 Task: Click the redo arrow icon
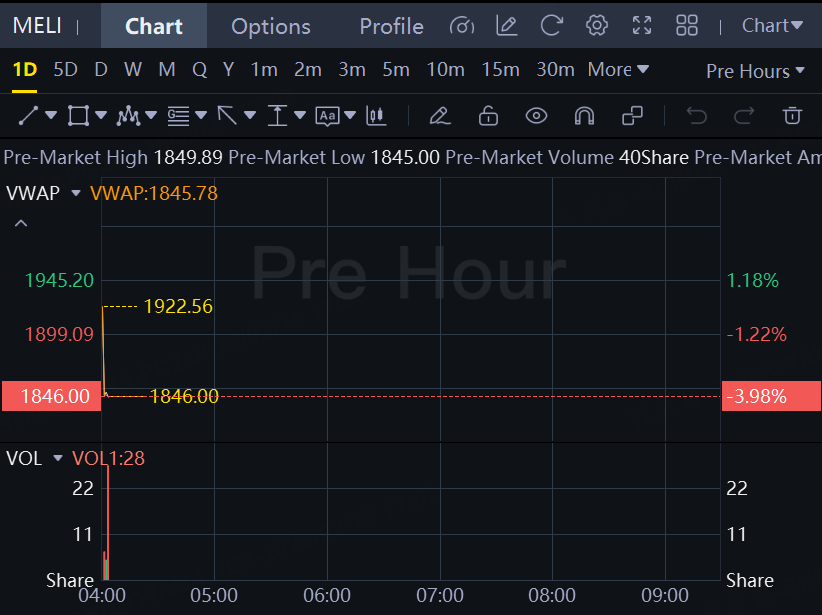point(744,116)
